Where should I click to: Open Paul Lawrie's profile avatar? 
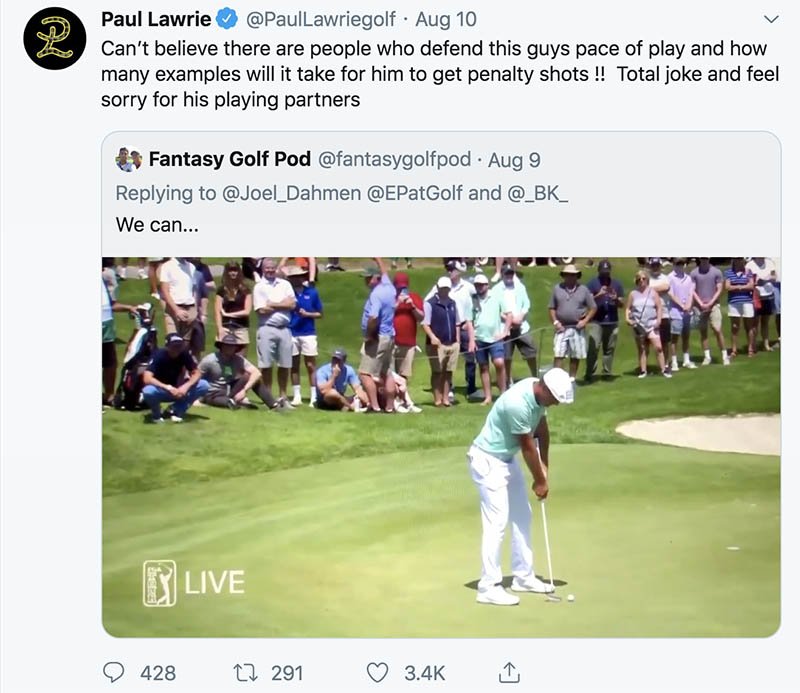(55, 38)
